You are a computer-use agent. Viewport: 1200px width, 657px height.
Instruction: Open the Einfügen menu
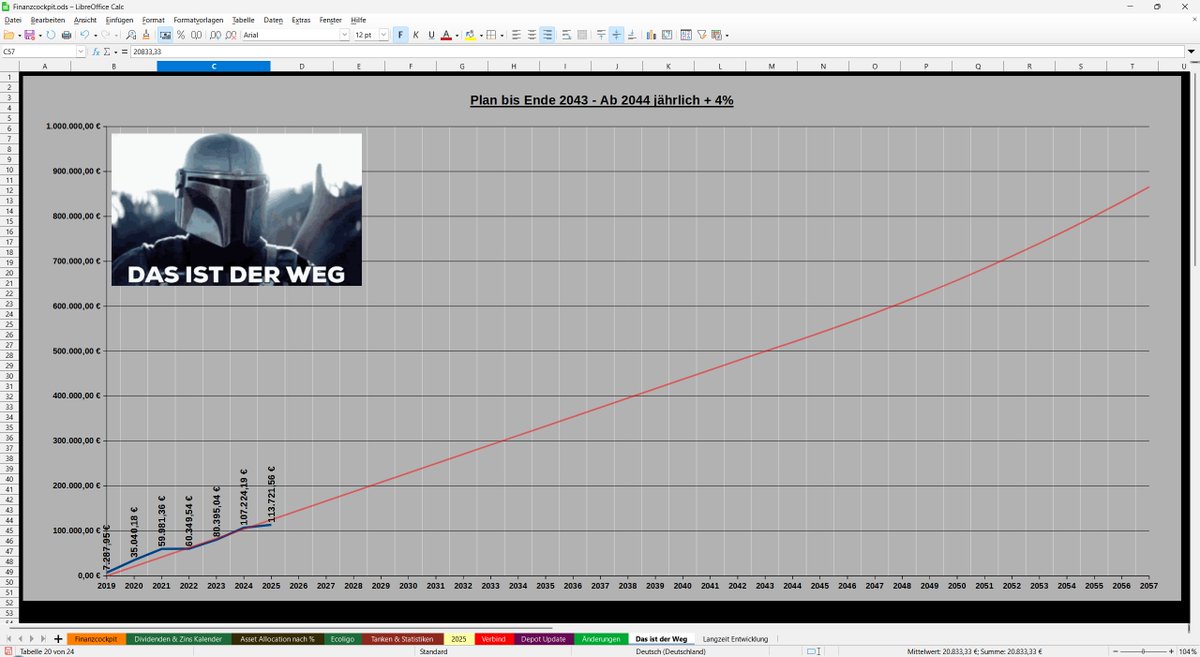click(x=119, y=20)
